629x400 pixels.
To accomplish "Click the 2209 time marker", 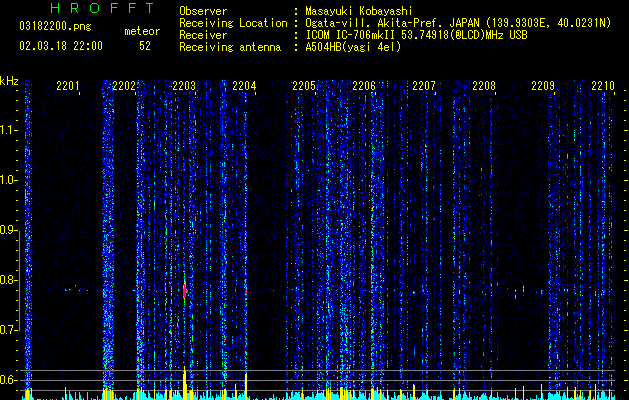I will tap(543, 86).
